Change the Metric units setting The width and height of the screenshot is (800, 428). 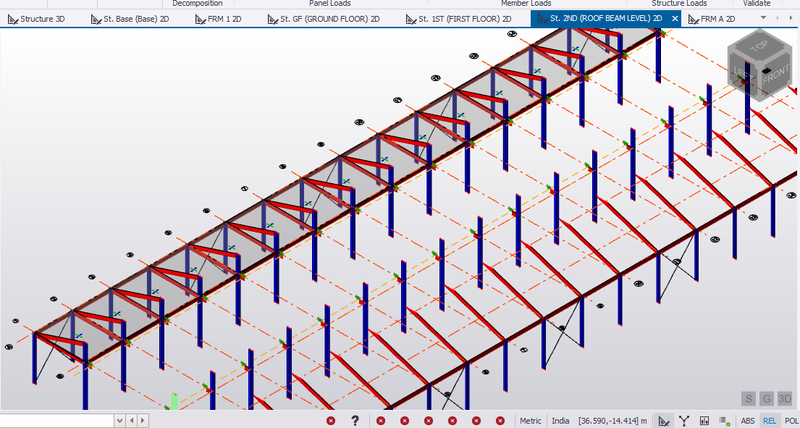point(530,421)
